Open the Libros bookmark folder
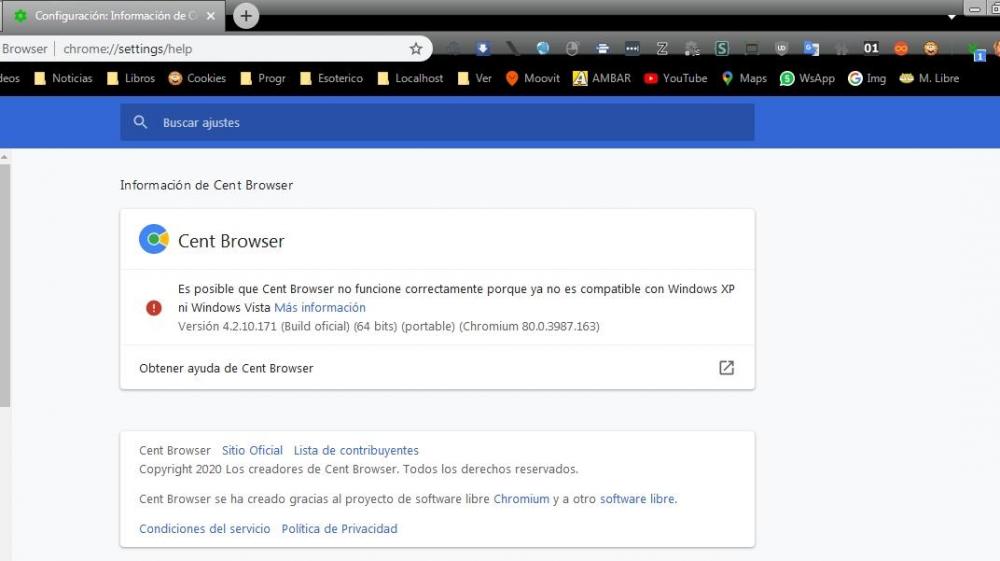Viewport: 1000px width, 561px height. click(x=131, y=78)
